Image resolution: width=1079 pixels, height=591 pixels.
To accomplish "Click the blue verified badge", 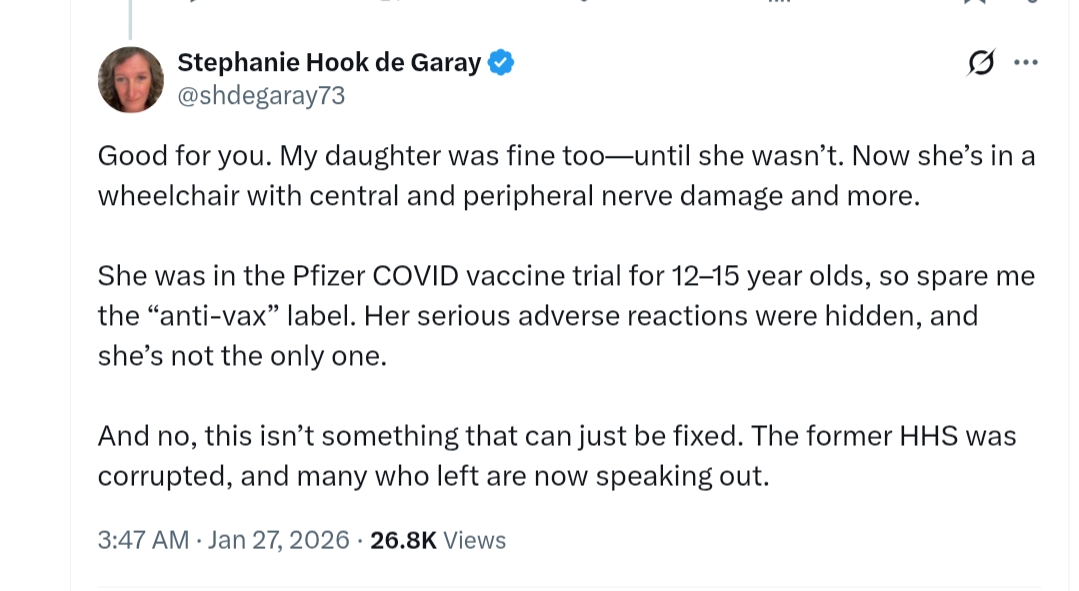I will tap(501, 64).
